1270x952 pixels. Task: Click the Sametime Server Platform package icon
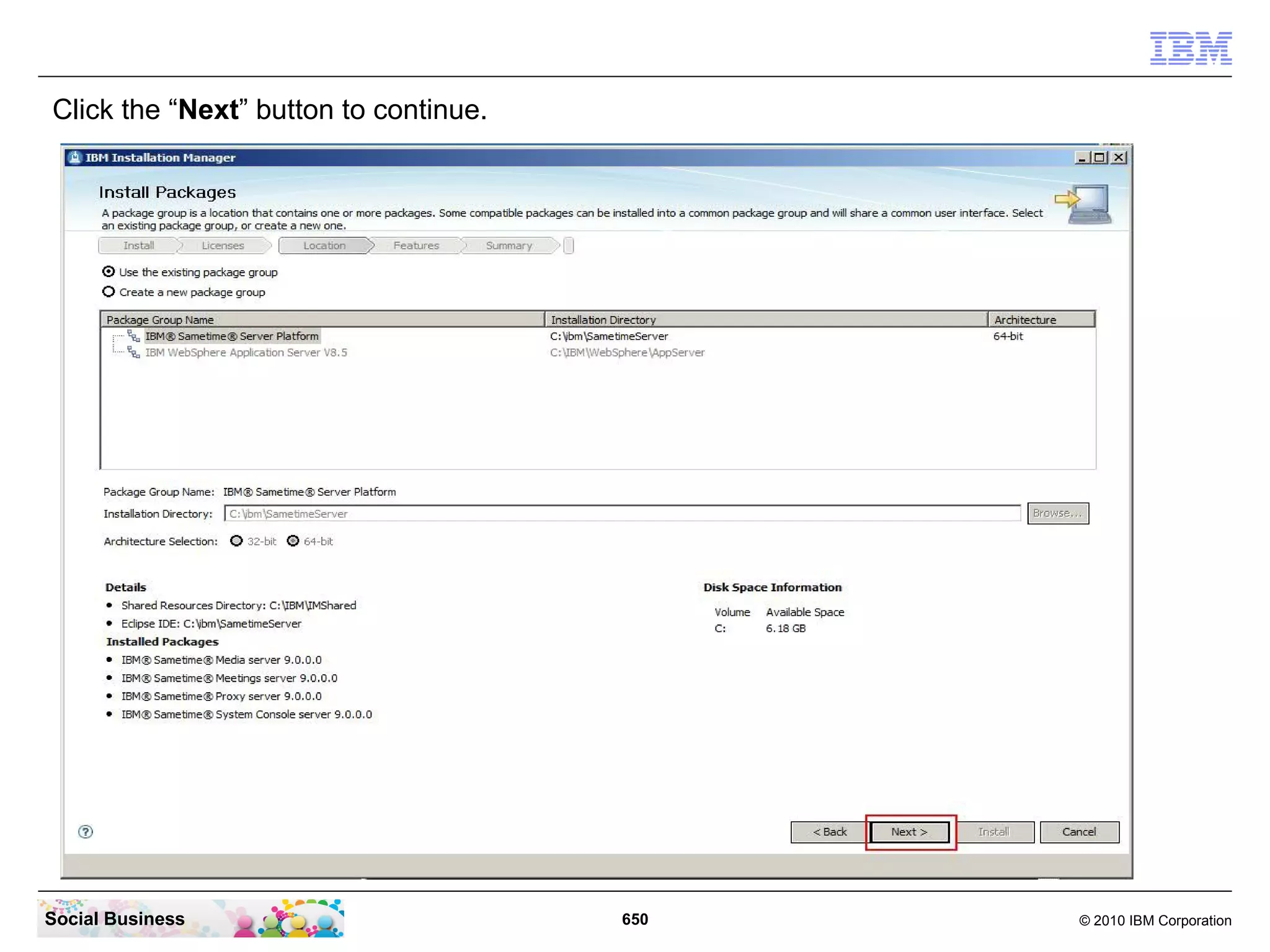(133, 336)
